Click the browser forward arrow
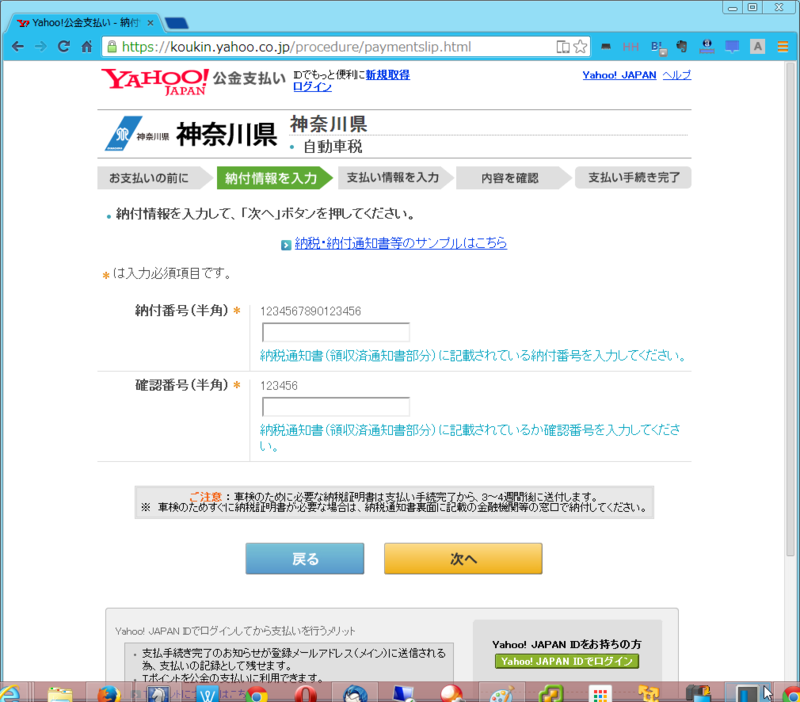Image resolution: width=800 pixels, height=702 pixels. [41, 47]
